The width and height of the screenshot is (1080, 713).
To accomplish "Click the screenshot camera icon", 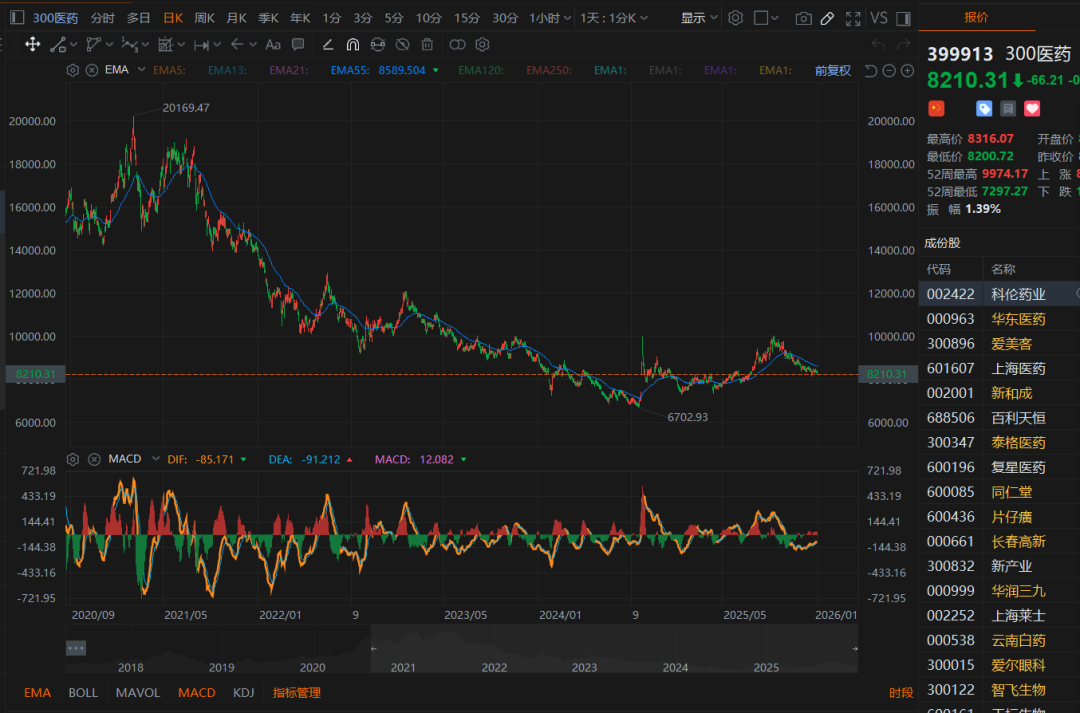I will tap(803, 18).
